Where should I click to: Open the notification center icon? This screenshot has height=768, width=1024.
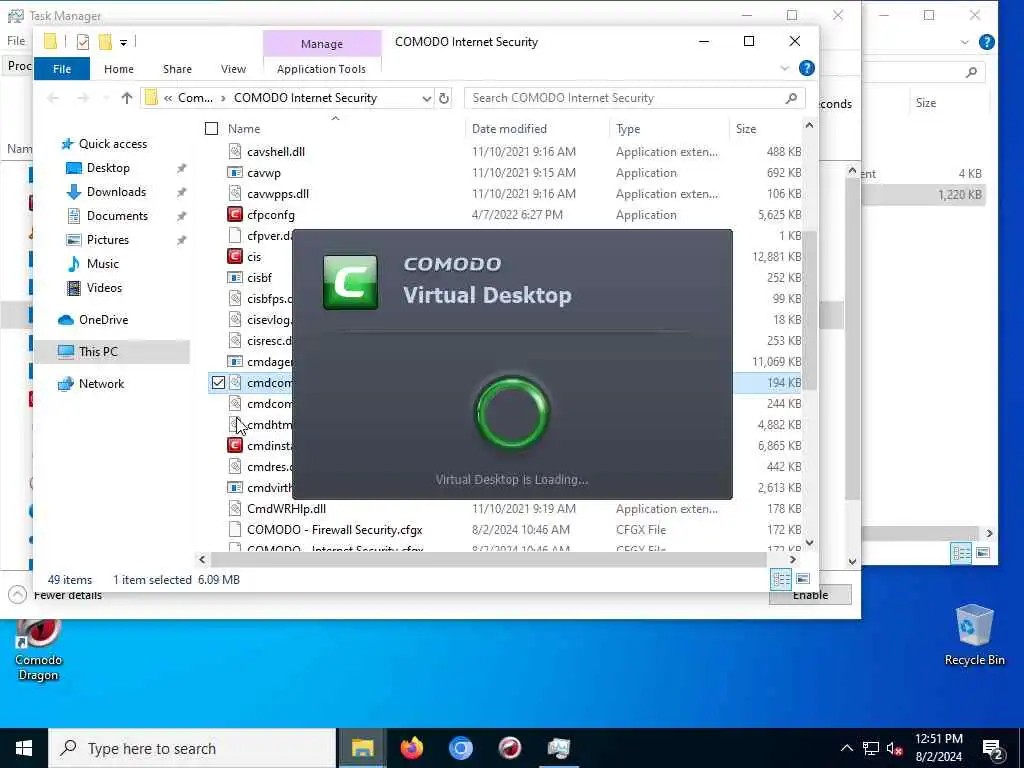(x=993, y=749)
